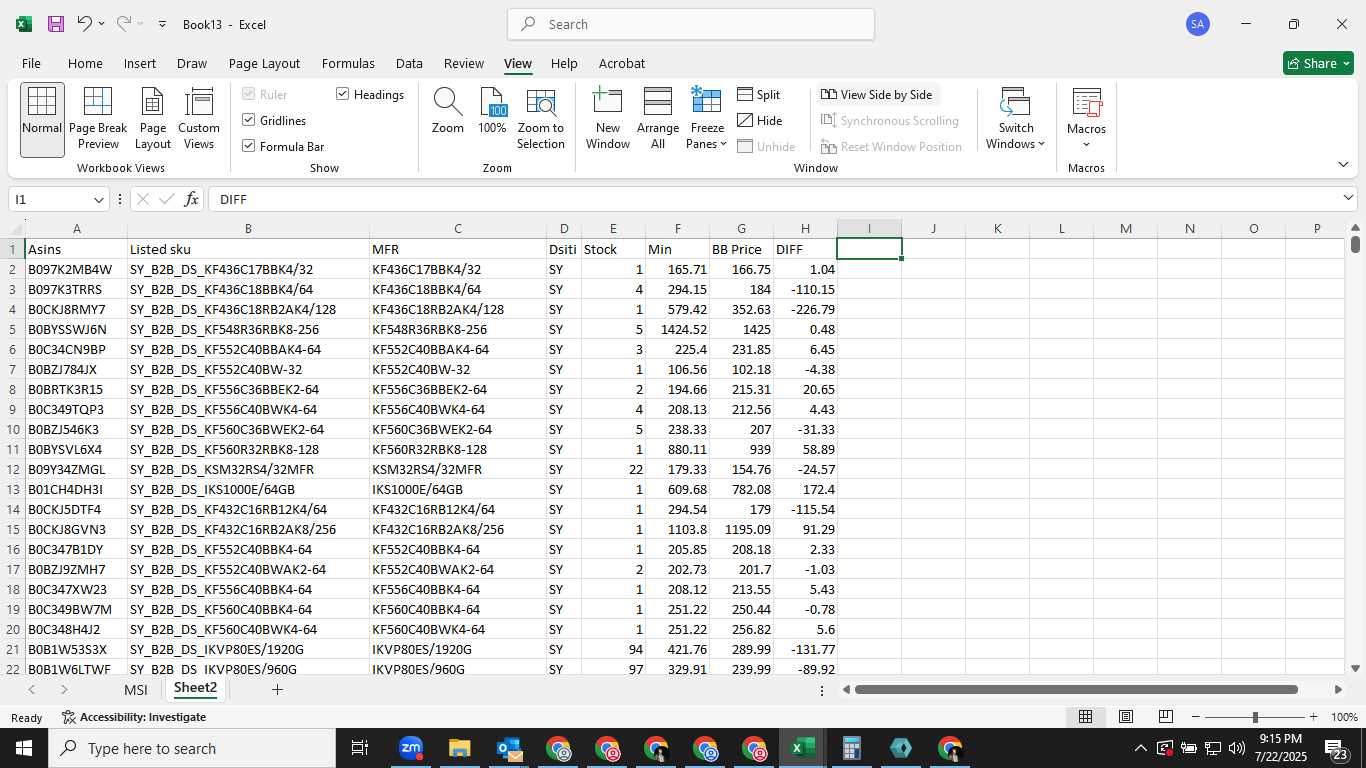Click the Split window button
Screen dimensions: 1366x768
(x=759, y=94)
